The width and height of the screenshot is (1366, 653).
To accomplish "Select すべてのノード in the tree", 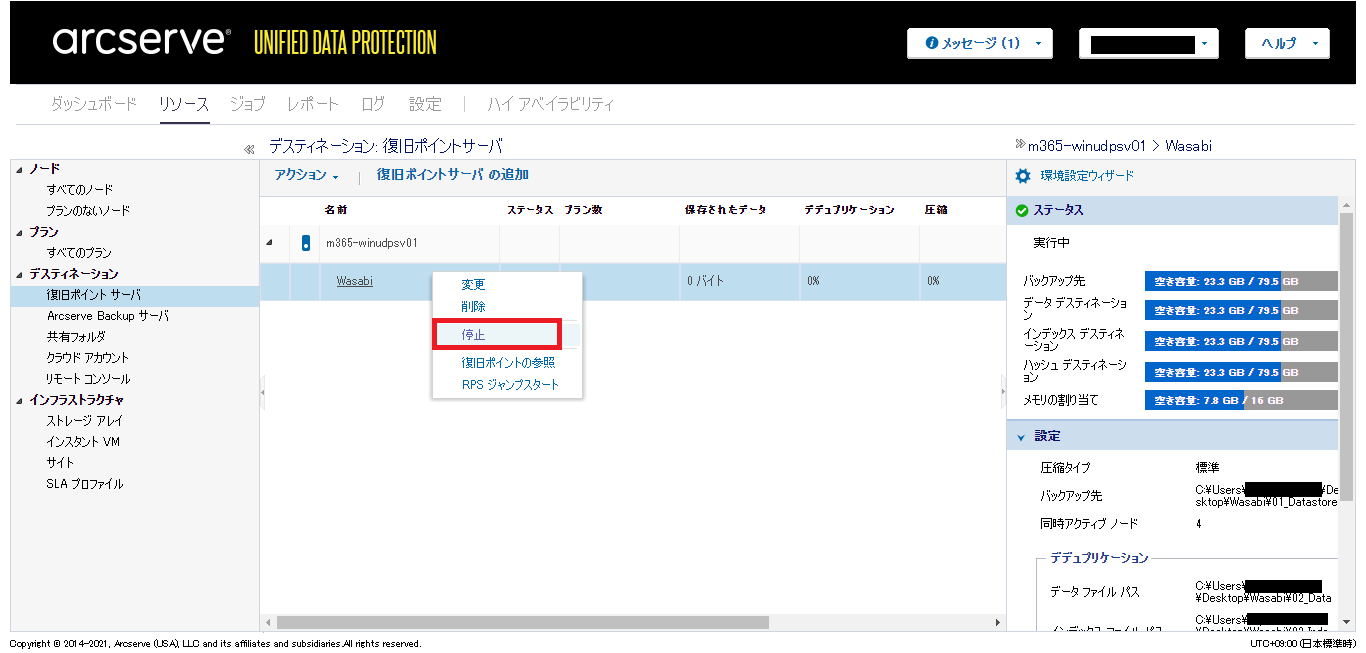I will point(80,190).
